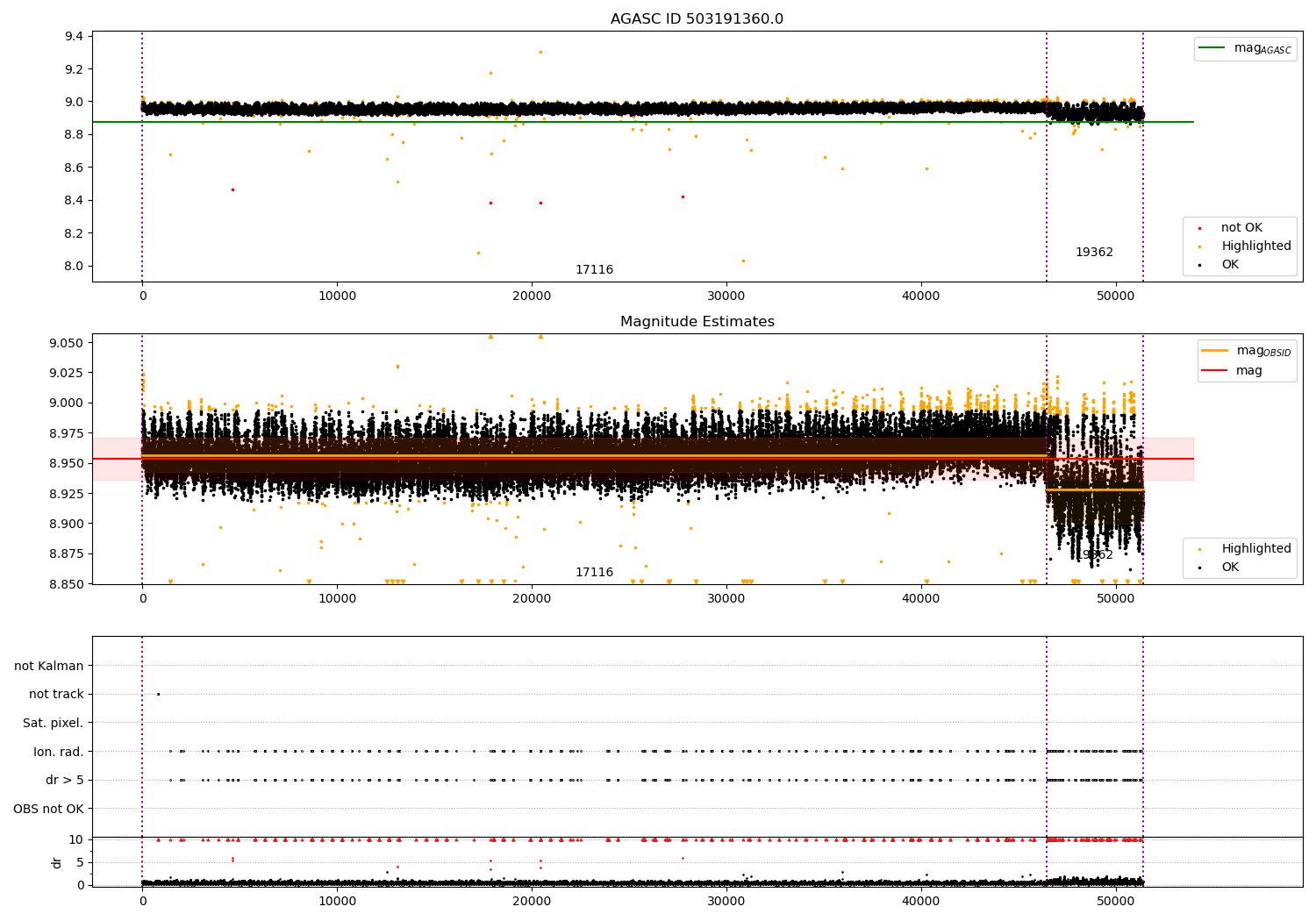Image resolution: width=1316 pixels, height=921 pixels.
Task: Click the green line sample beside mag AGASC
Action: pyautogui.click(x=1212, y=48)
